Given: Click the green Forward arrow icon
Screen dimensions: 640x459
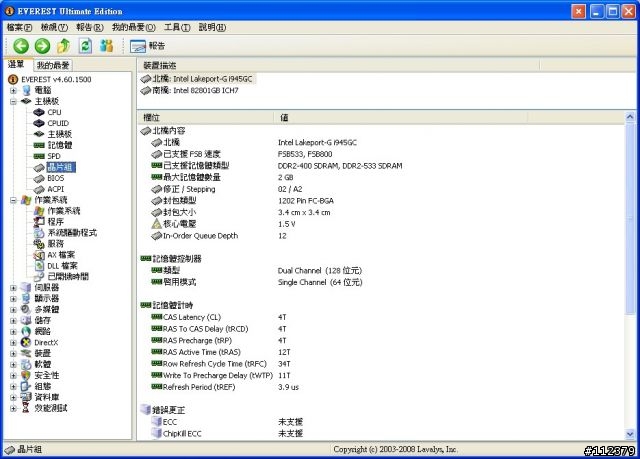Looking at the screenshot, I should [42, 46].
